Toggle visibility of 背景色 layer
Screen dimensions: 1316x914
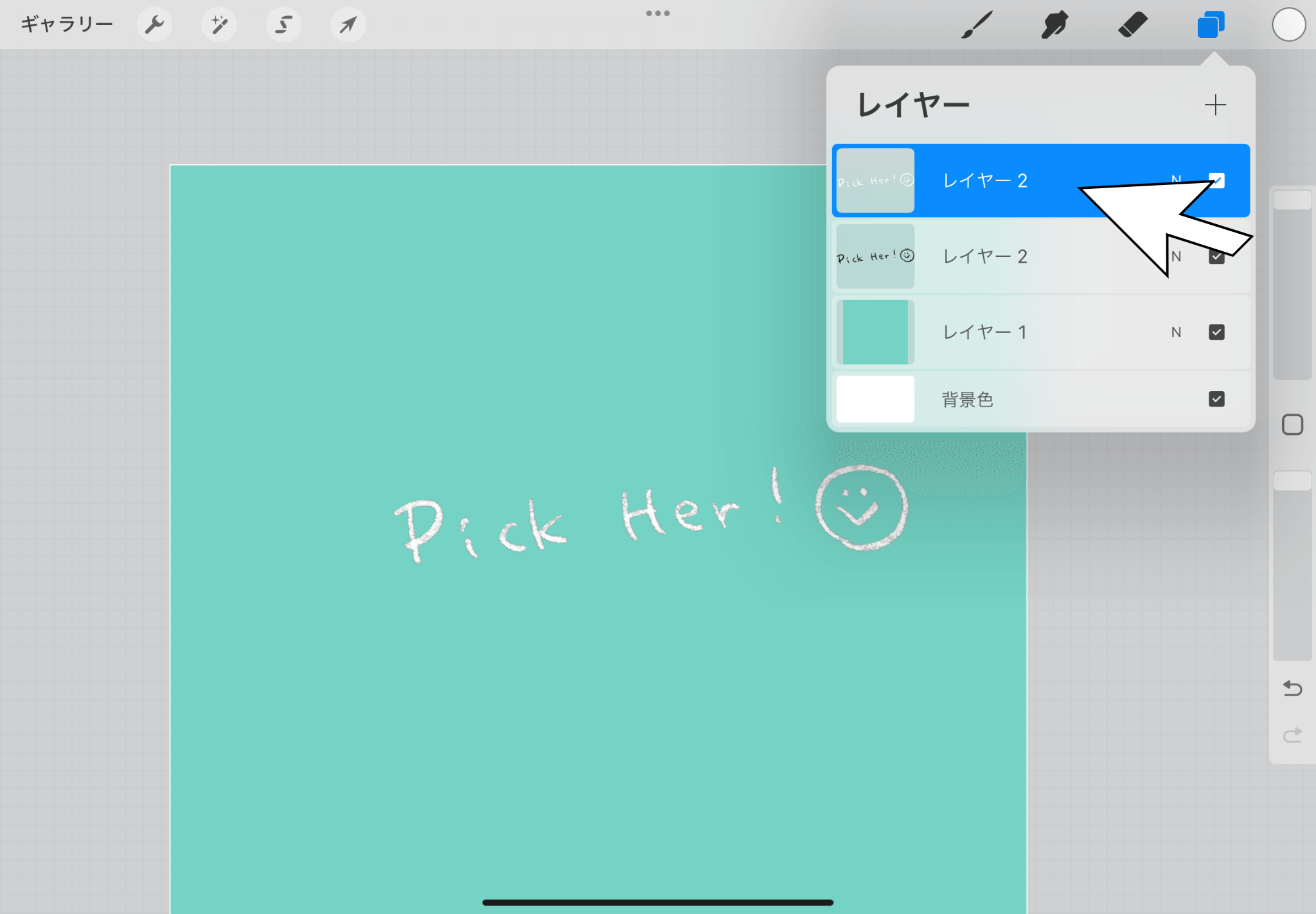(1216, 399)
